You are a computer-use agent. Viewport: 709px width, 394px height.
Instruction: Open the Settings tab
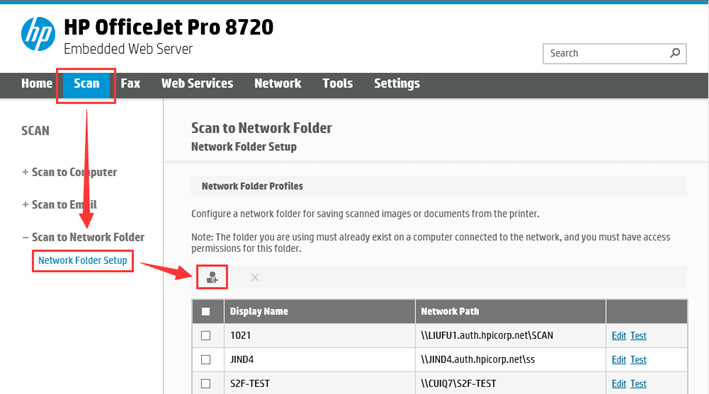point(397,84)
